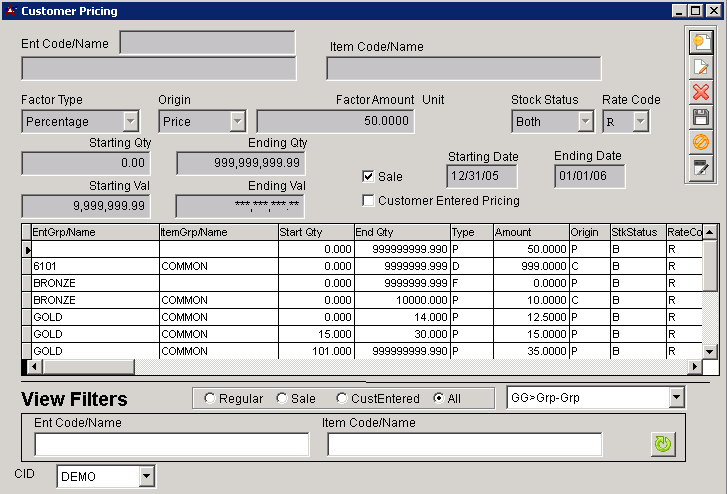Select the Regular view filter radio button
Screen dimensions: 727x494
coord(209,399)
